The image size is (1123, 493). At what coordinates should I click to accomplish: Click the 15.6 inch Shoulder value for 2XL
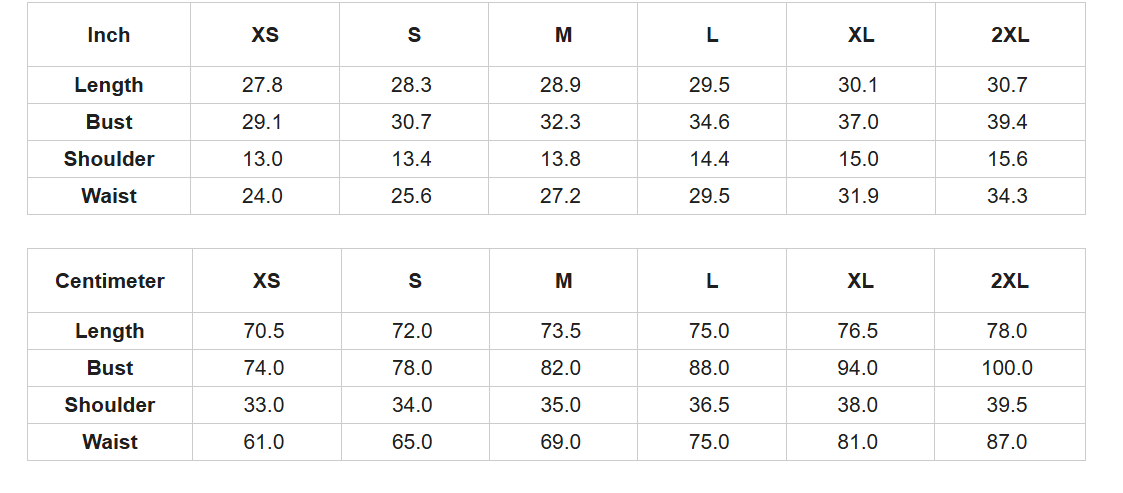(x=1007, y=159)
